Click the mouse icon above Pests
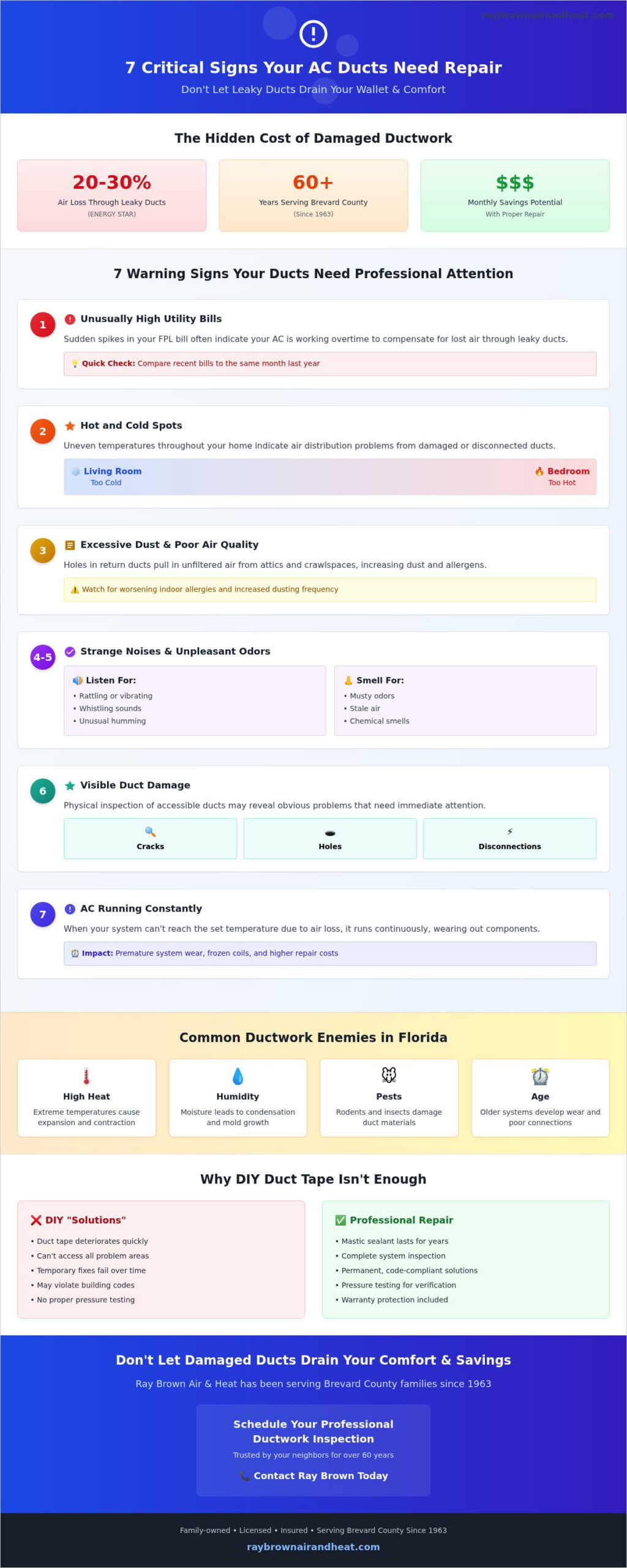This screenshot has width=627, height=1568. (389, 1075)
